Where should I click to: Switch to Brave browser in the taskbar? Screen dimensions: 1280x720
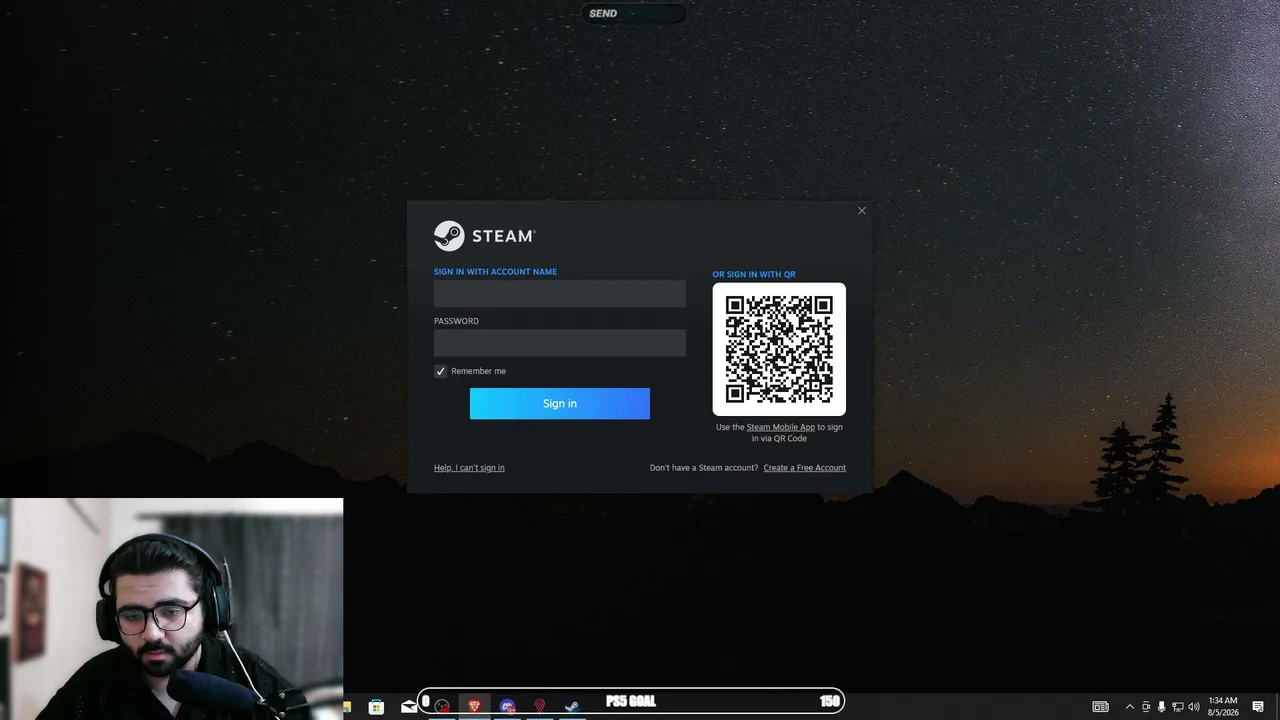(475, 707)
